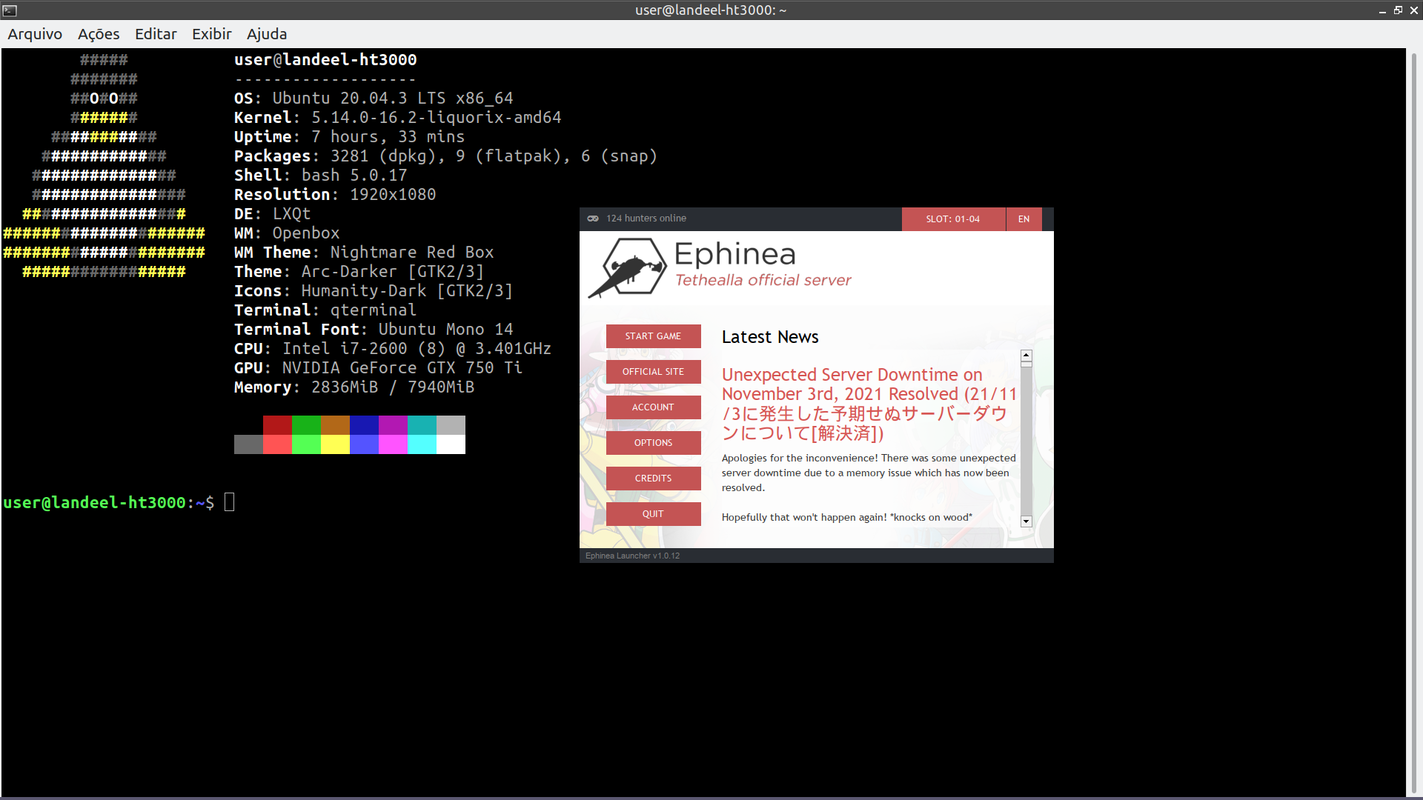The height and width of the screenshot is (800, 1423).
Task: Click the DE: LXQt line
Action: click(272, 214)
